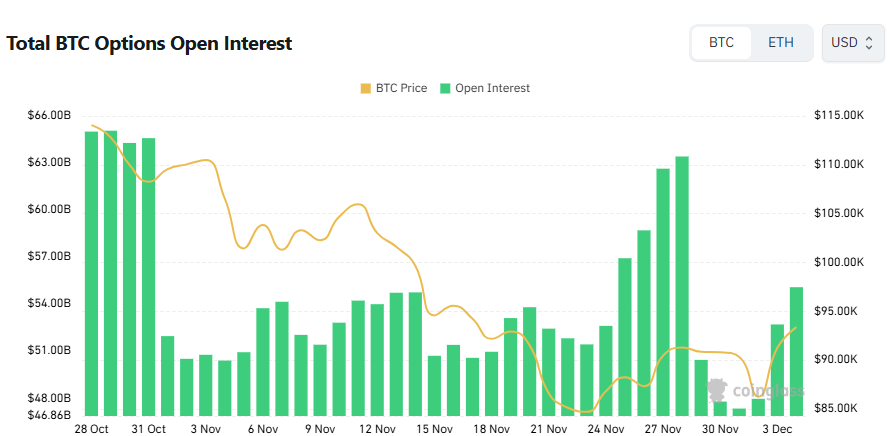Open the USD currency dropdown
This screenshot has width=890, height=436.
coord(852,43)
